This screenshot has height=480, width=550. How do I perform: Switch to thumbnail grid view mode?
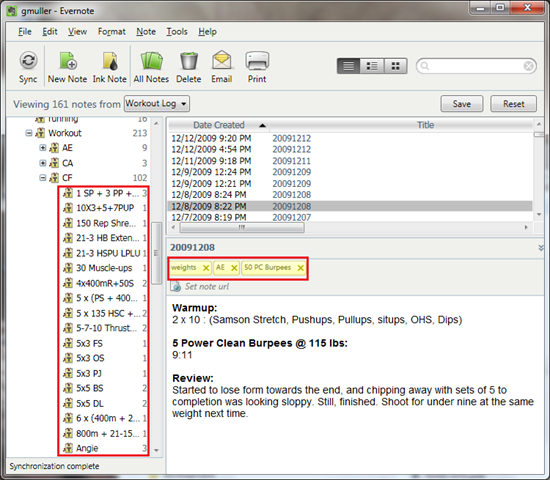(395, 66)
